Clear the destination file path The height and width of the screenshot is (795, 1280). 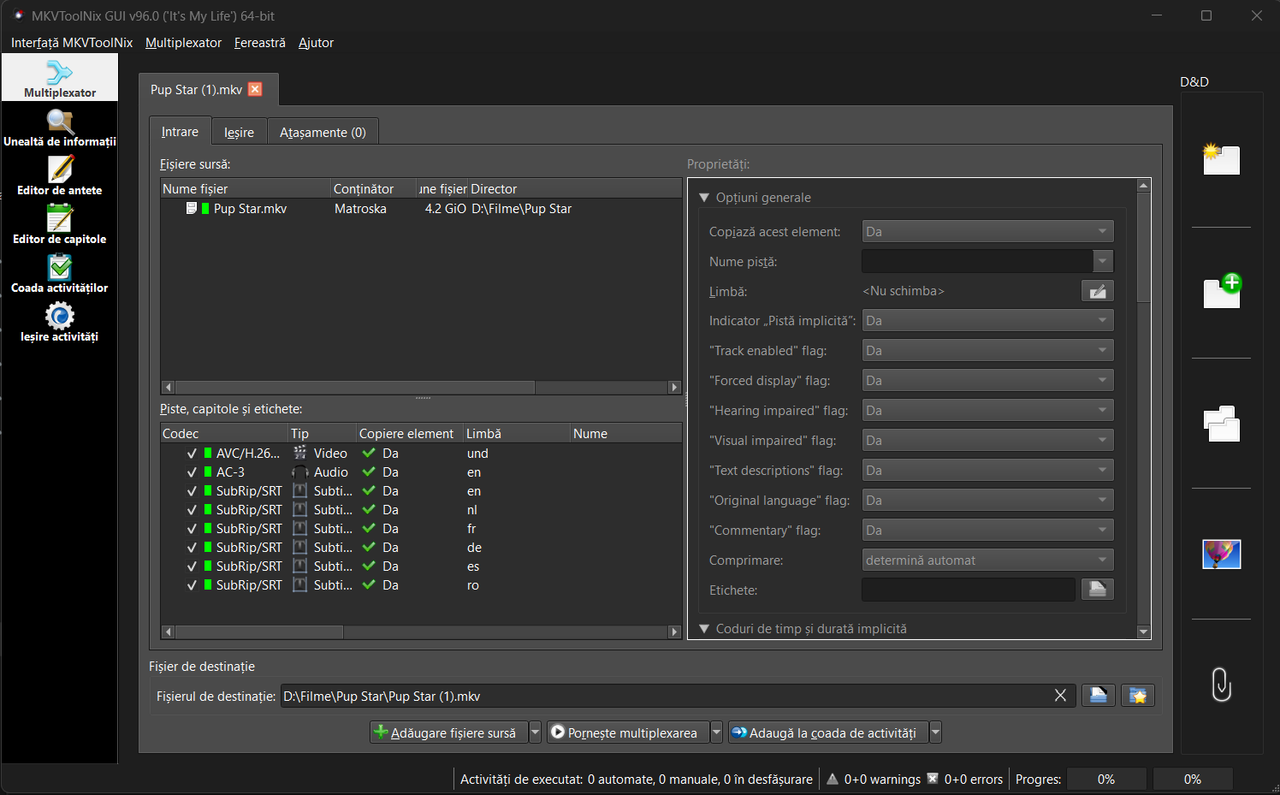pyautogui.click(x=1060, y=696)
